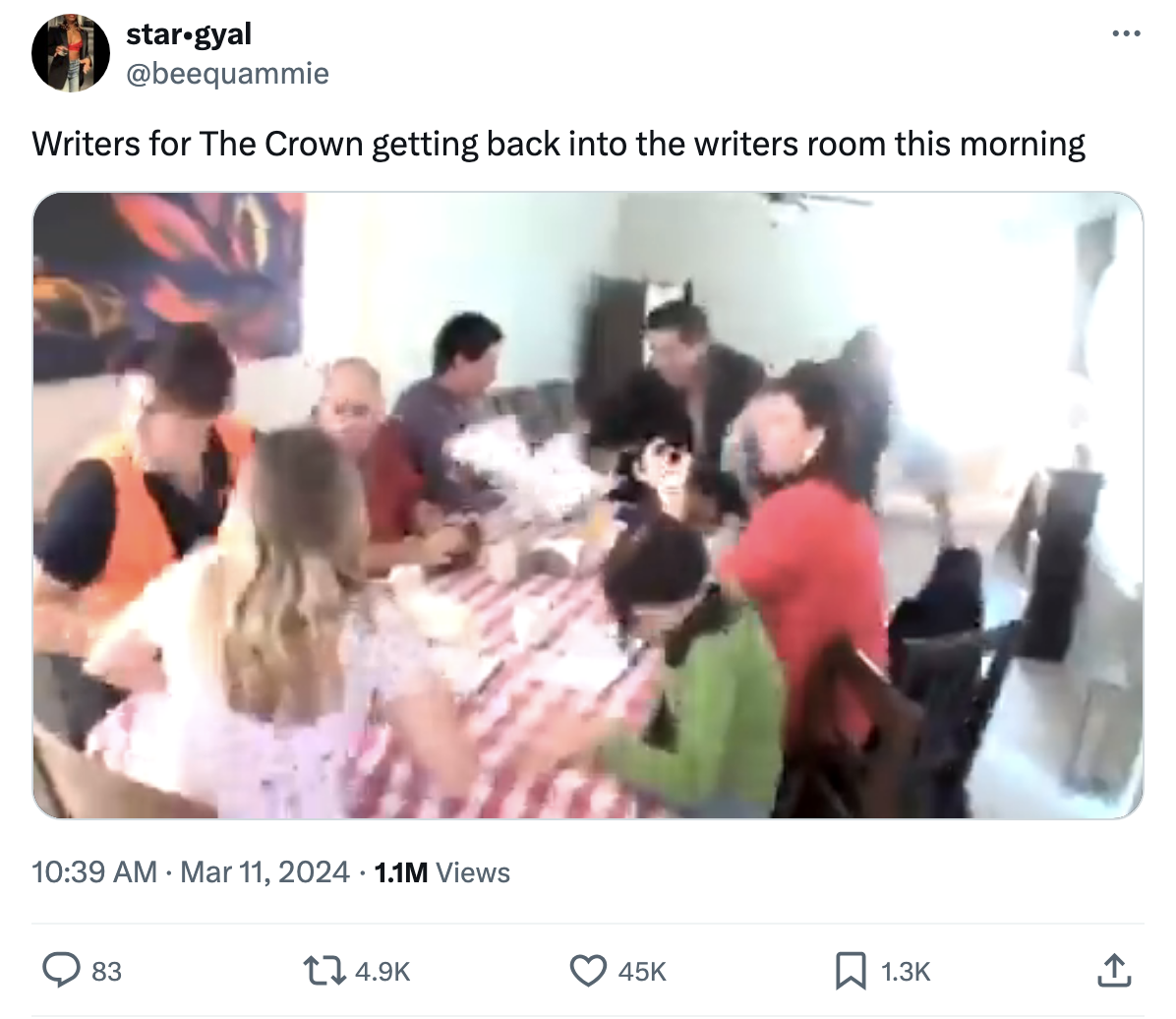This screenshot has height=1019, width=1176.
Task: Like the post with the heart icon
Action: tap(588, 971)
